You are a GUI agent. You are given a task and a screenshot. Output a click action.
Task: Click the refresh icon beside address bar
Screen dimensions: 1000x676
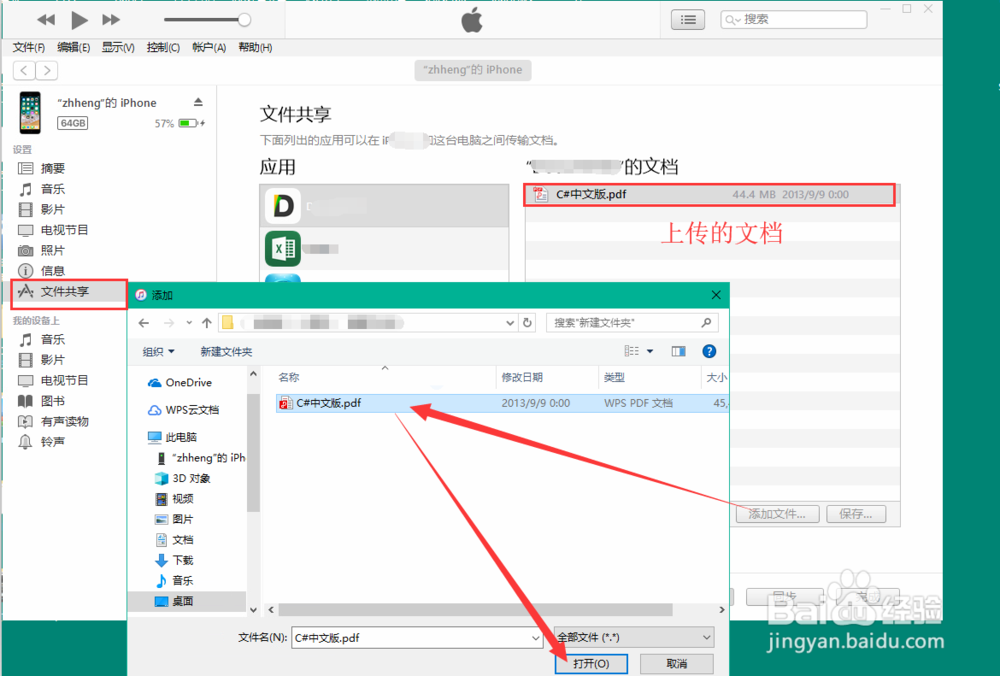[529, 322]
